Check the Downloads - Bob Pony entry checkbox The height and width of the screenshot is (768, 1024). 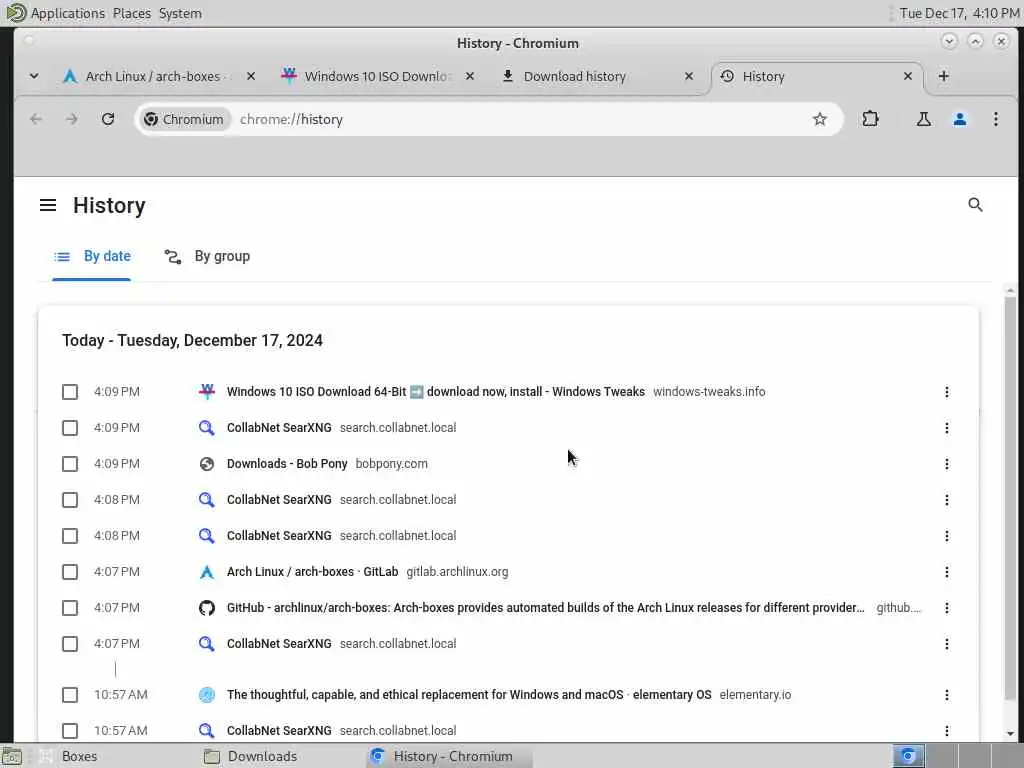(70, 464)
